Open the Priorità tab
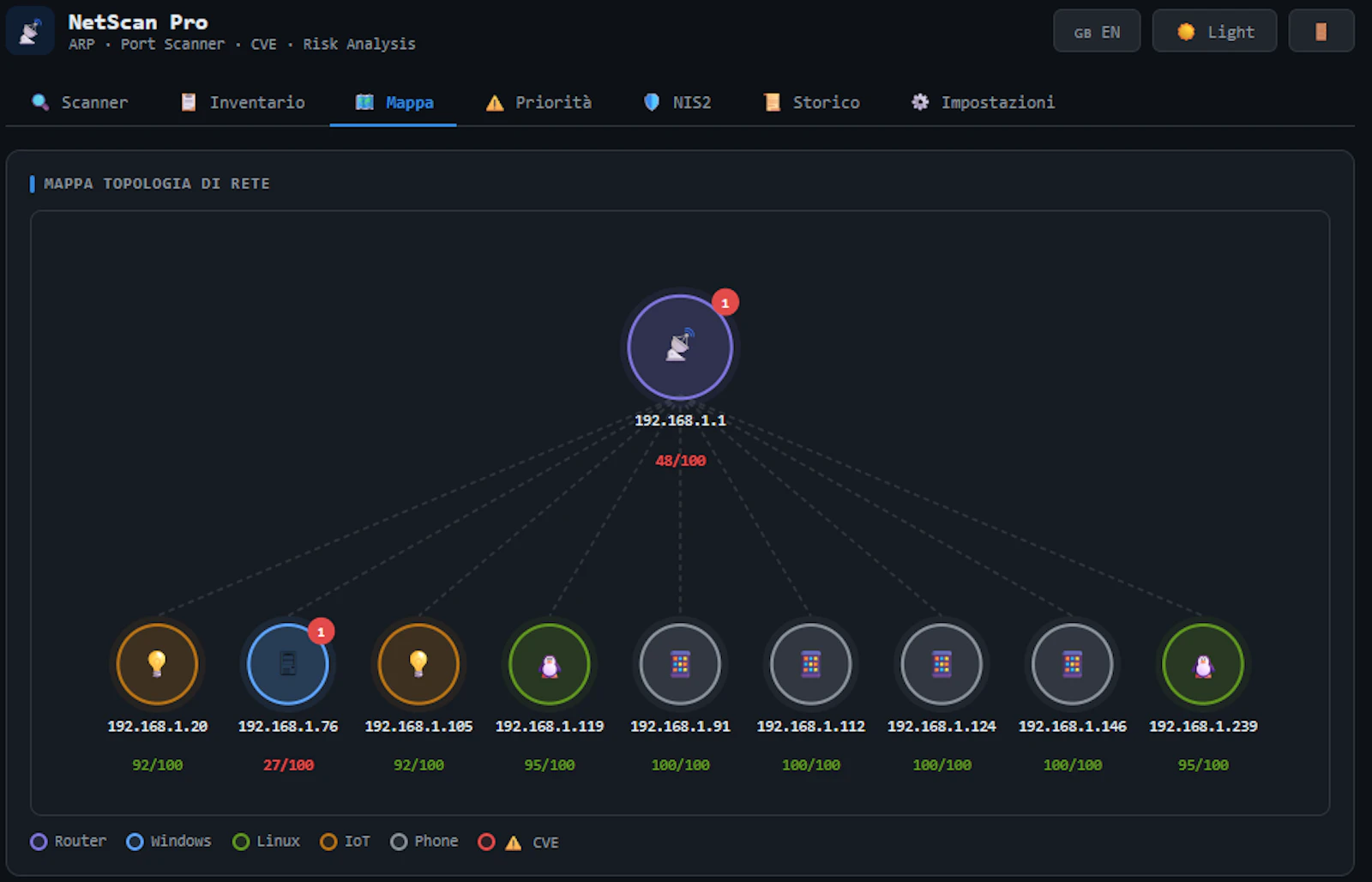 tap(539, 102)
